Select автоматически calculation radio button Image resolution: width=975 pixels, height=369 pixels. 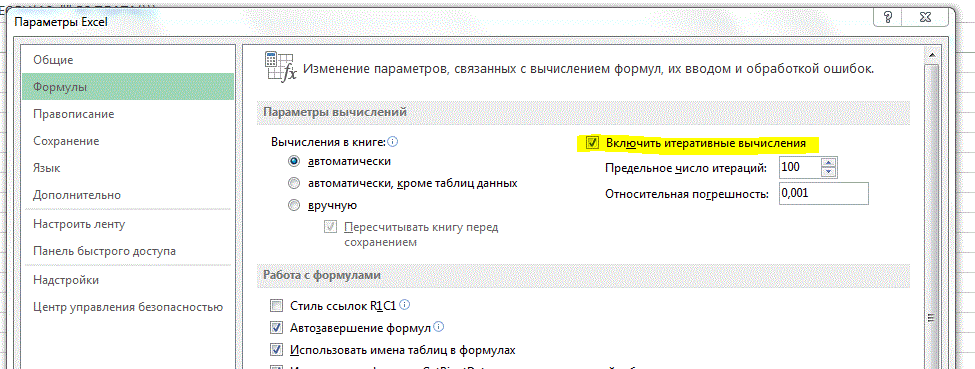(x=293, y=161)
